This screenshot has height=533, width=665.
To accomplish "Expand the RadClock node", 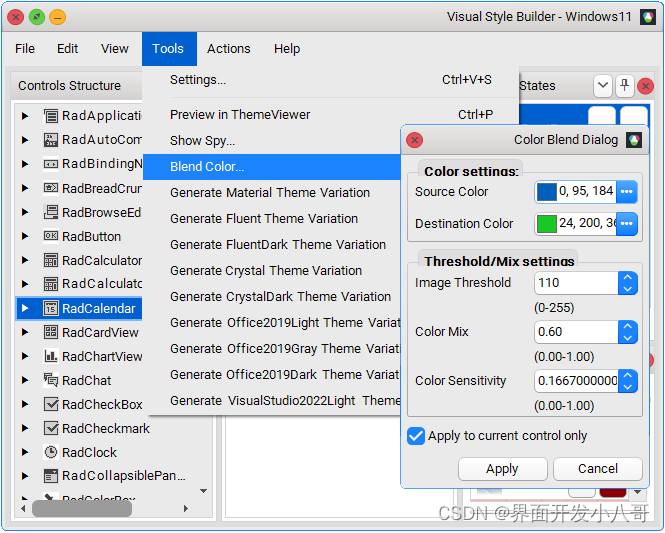I will [25, 452].
